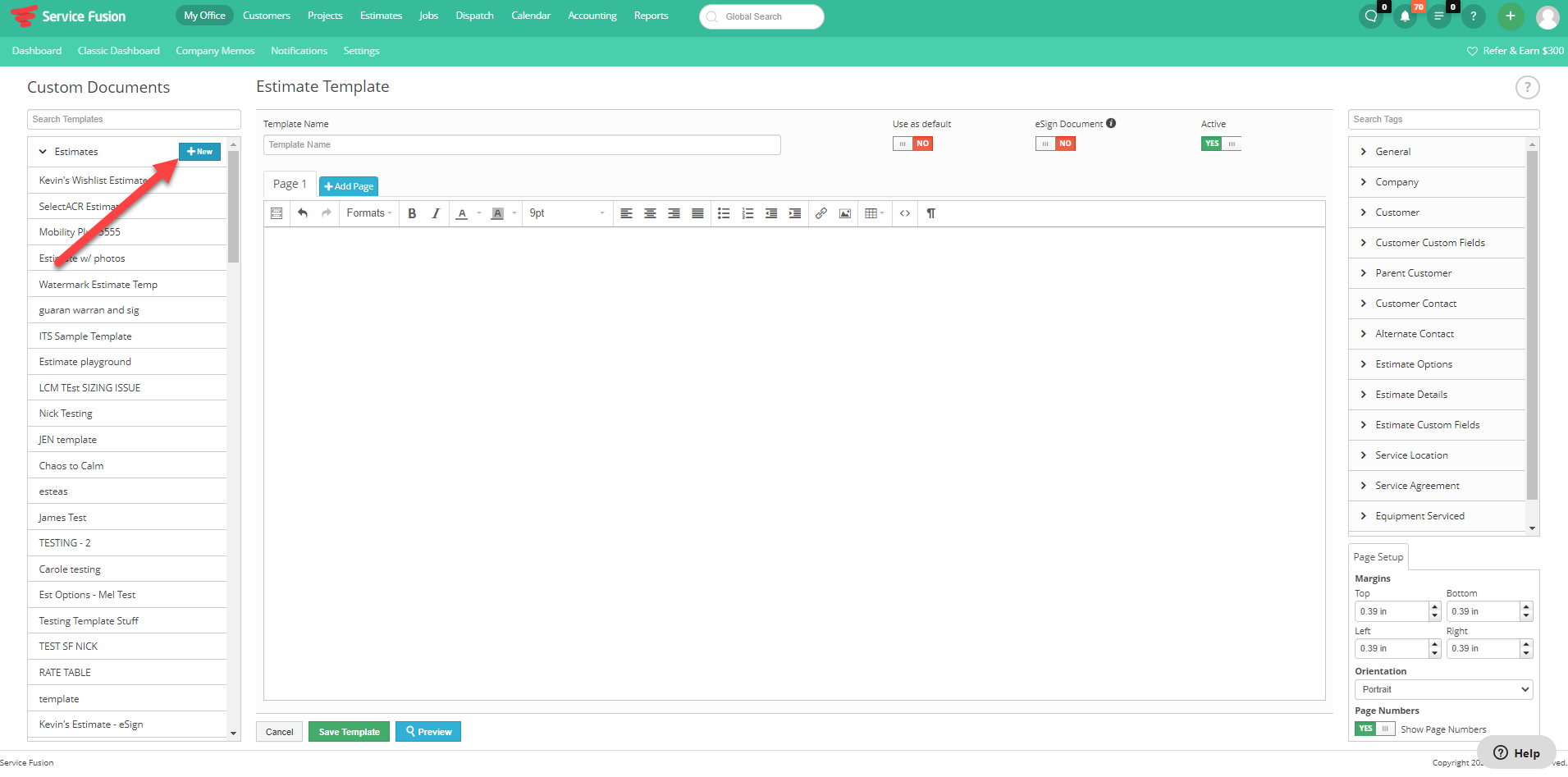This screenshot has height=777, width=1568.
Task: Show paragraph blocks marker
Action: 931,213
